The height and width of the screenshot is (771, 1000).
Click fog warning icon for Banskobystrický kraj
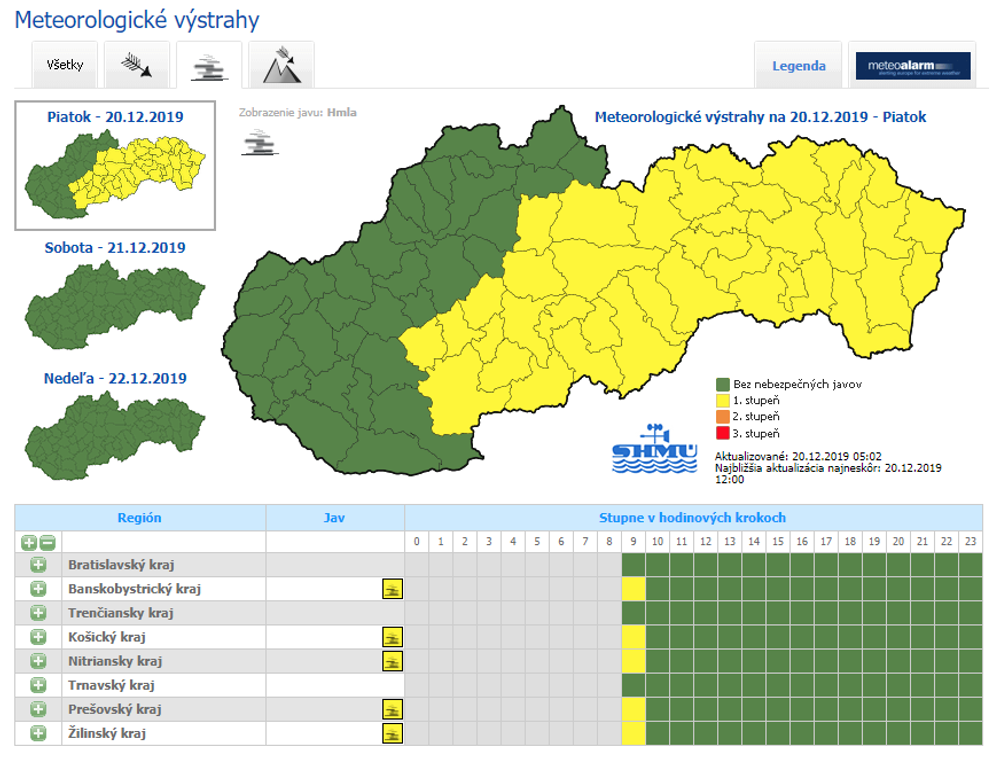(x=392, y=589)
